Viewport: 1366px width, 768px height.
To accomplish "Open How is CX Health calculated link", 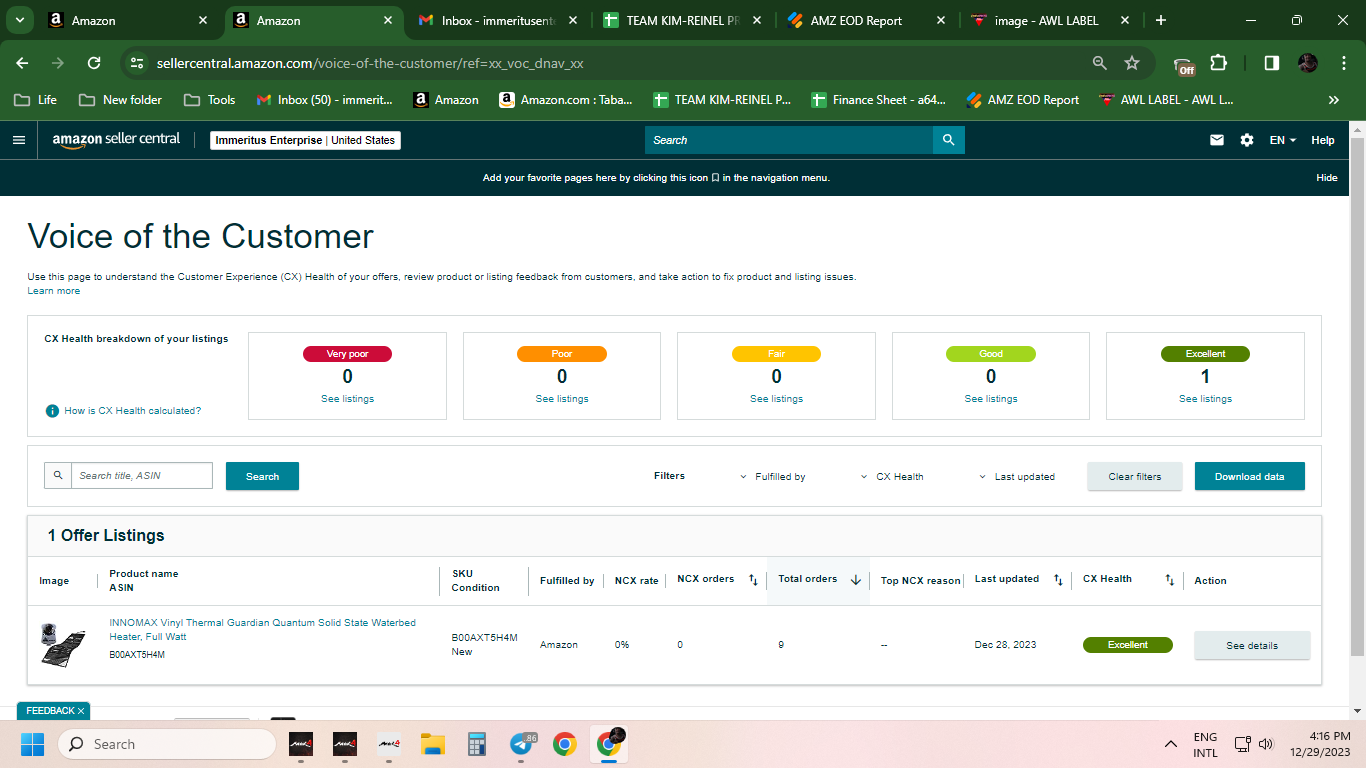I will point(133,411).
